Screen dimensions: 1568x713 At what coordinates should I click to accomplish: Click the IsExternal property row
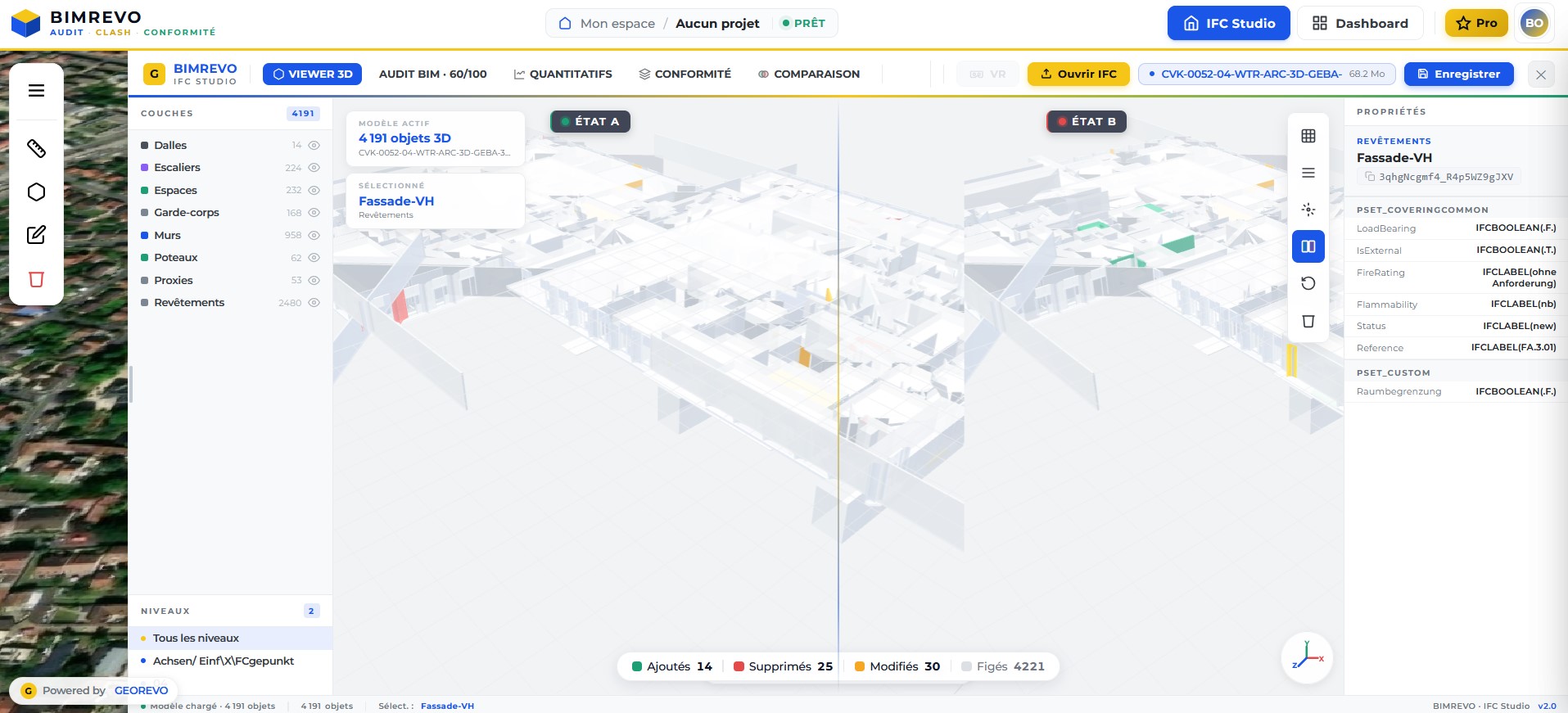coord(1456,250)
